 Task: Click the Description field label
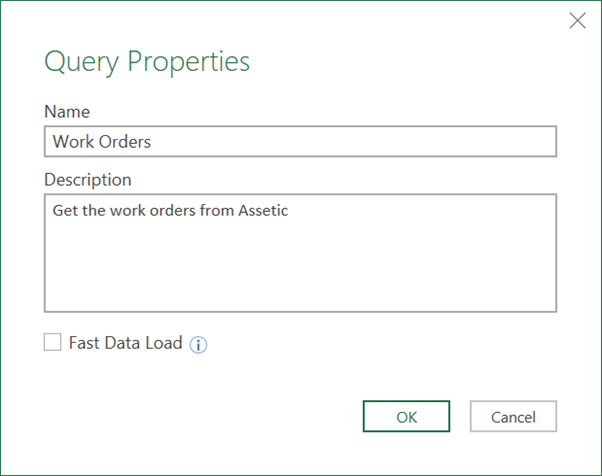click(88, 180)
